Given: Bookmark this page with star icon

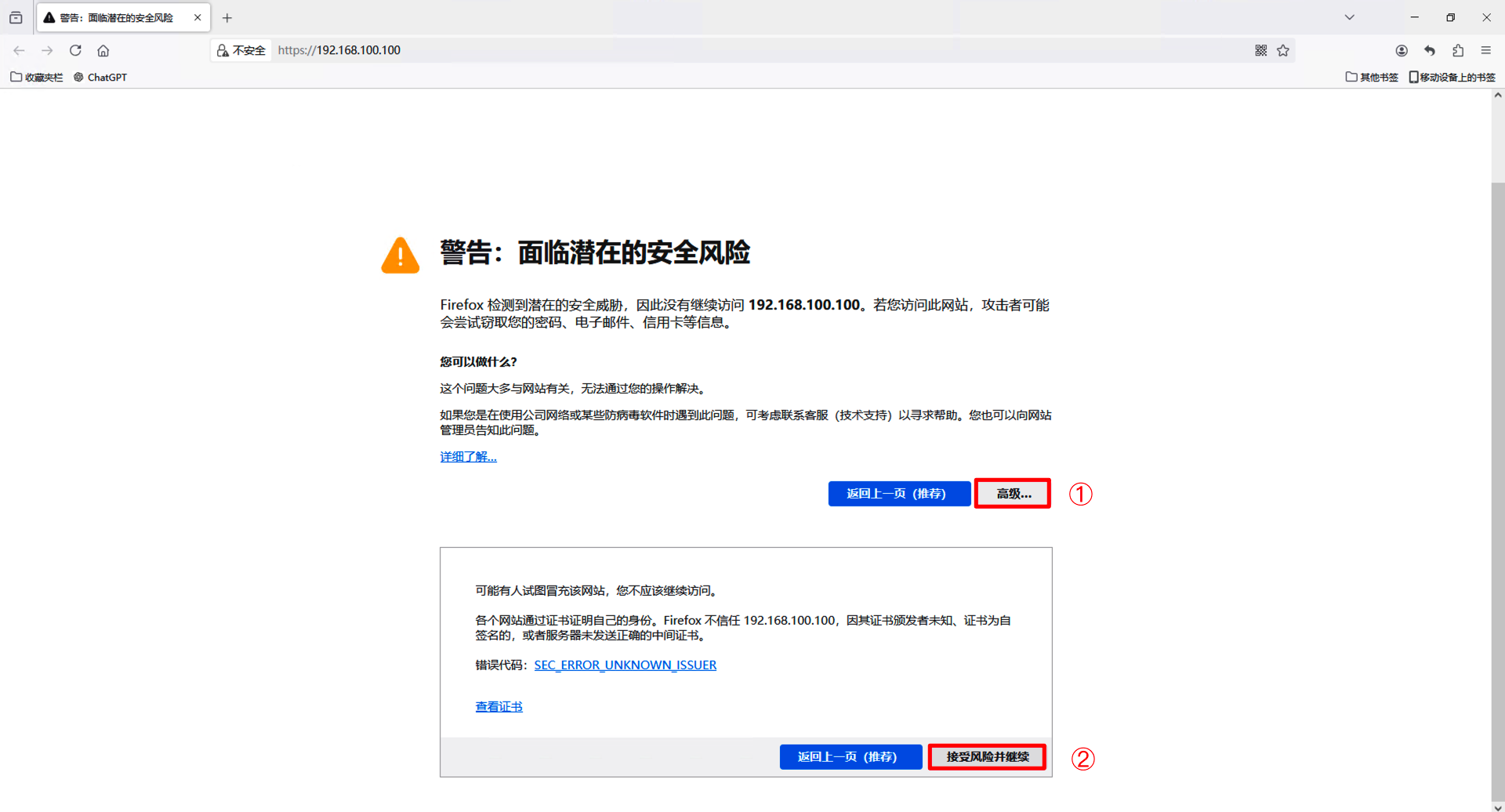Looking at the screenshot, I should (x=1283, y=50).
